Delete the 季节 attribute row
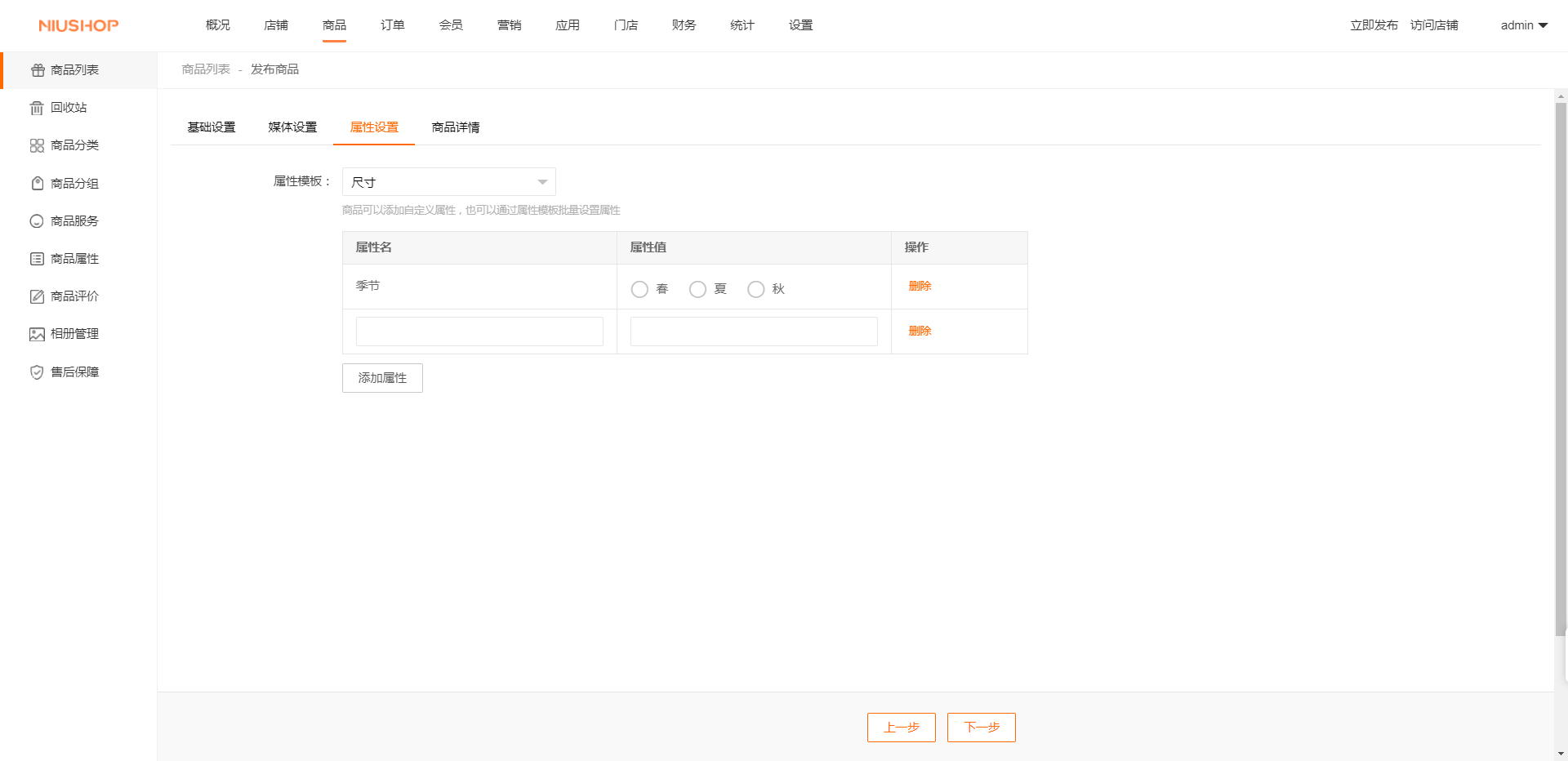Screen dimensions: 1568x761 920,286
